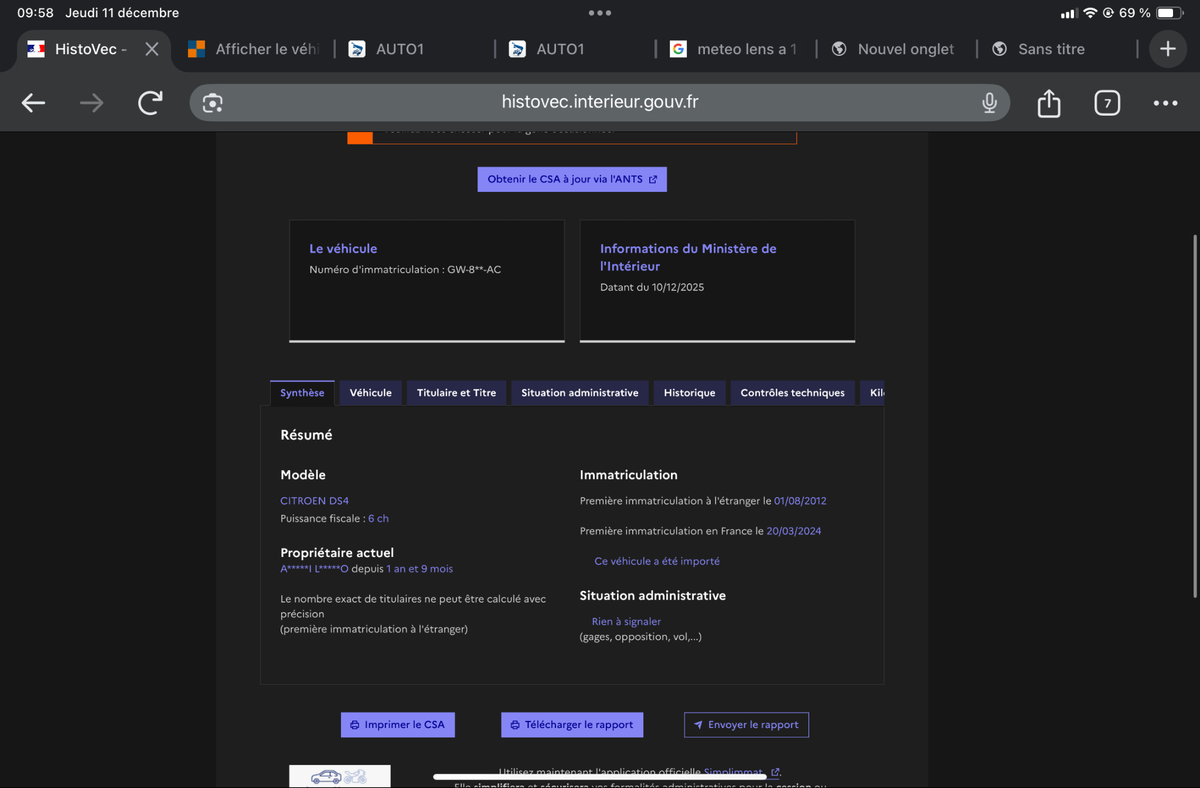Go back to the previous page
The height and width of the screenshot is (788, 1200).
pos(33,103)
